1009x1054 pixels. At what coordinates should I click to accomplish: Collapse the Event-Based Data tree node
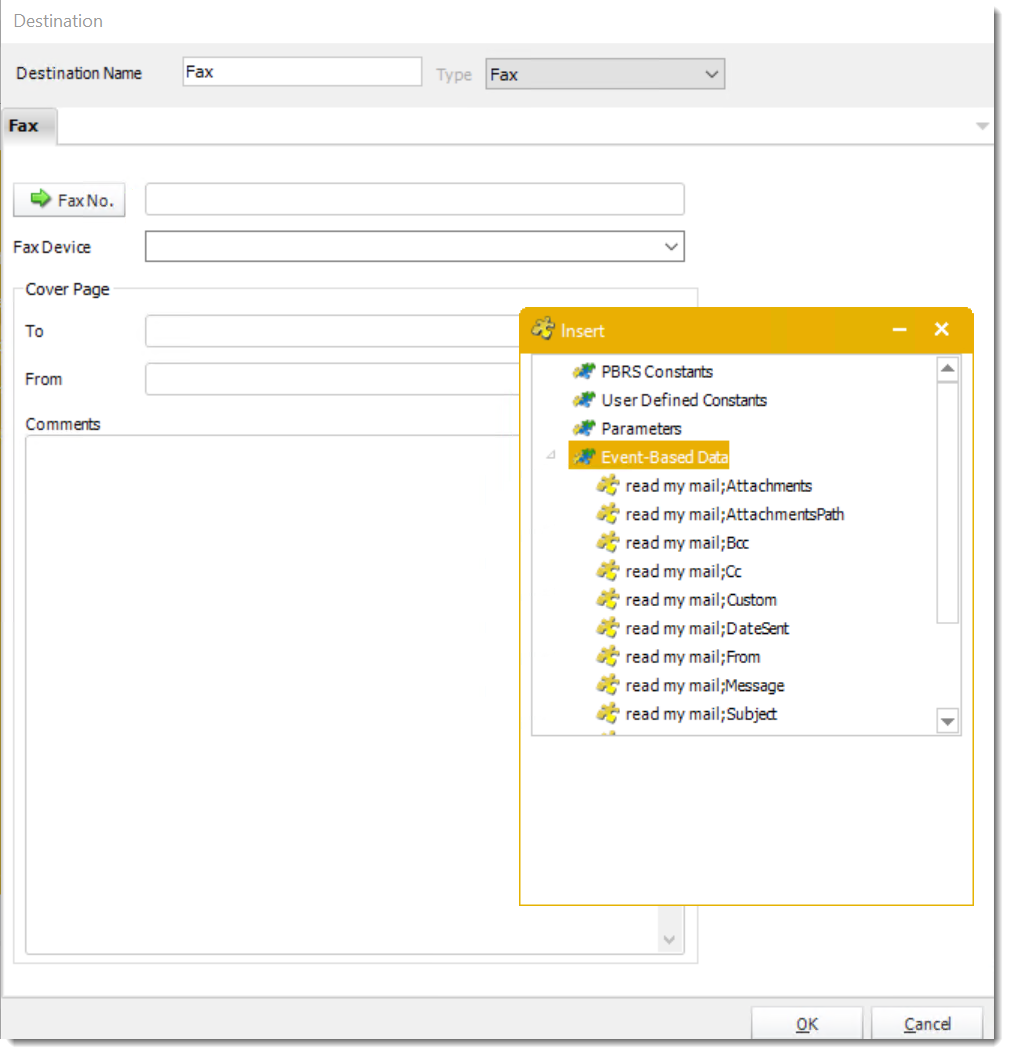[x=550, y=456]
